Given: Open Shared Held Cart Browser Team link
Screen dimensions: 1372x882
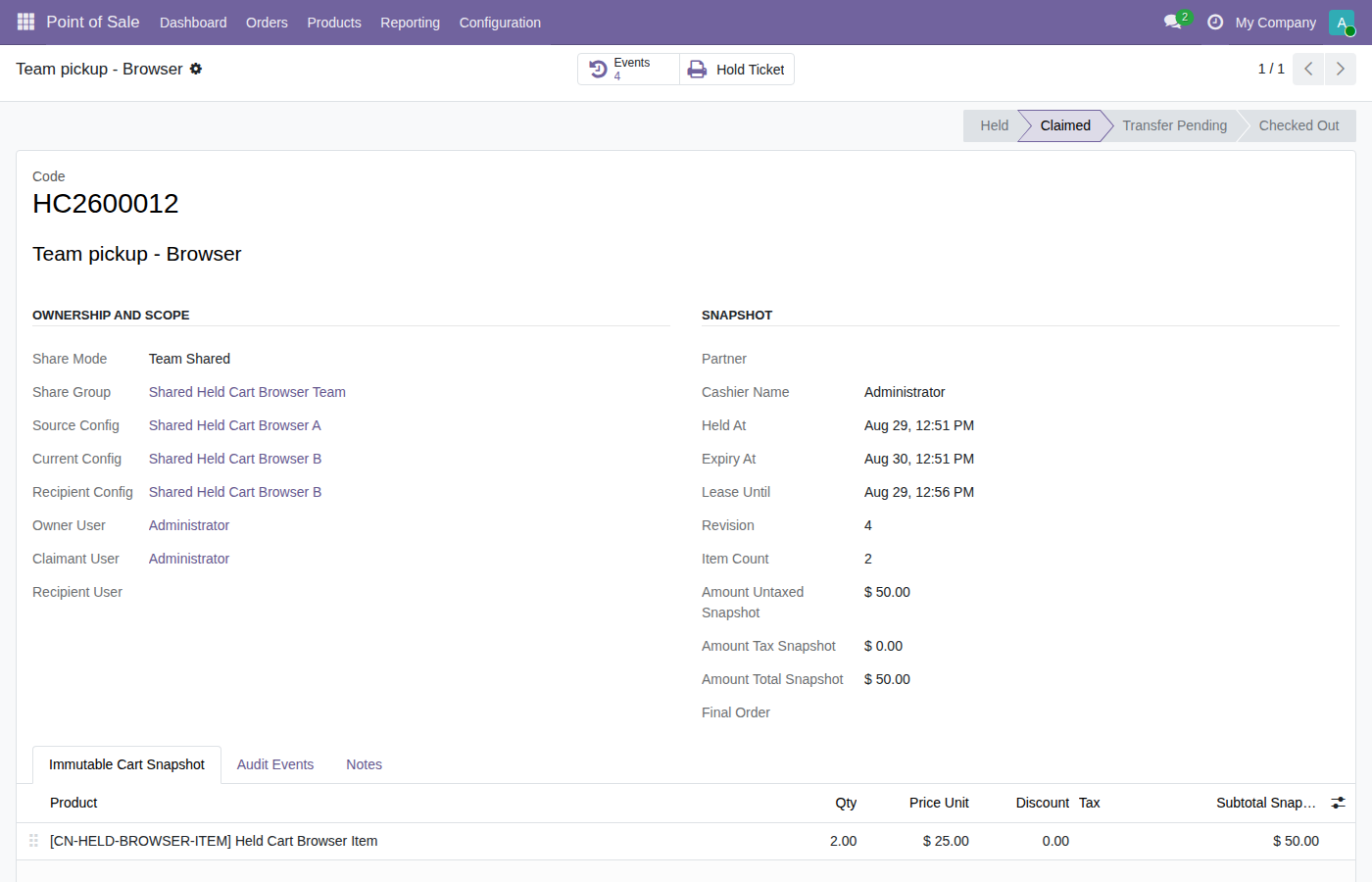Looking at the screenshot, I should click(247, 392).
